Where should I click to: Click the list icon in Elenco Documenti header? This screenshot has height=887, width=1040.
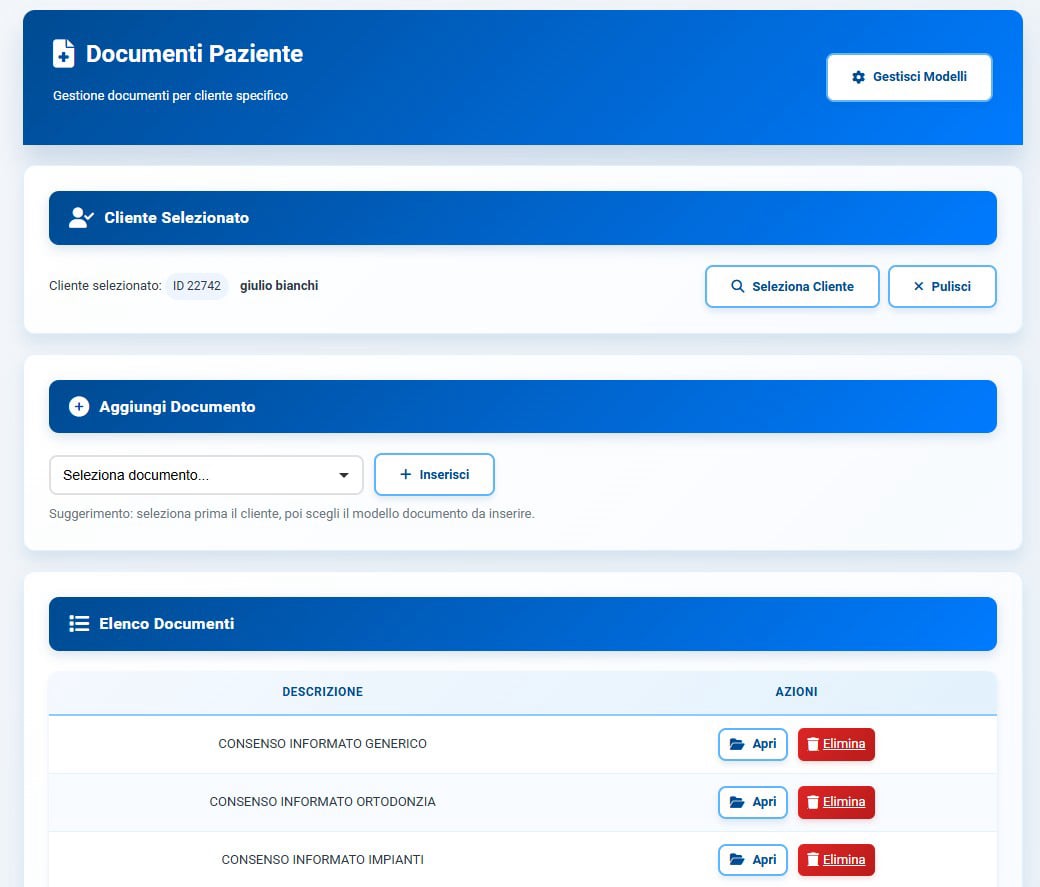(79, 623)
